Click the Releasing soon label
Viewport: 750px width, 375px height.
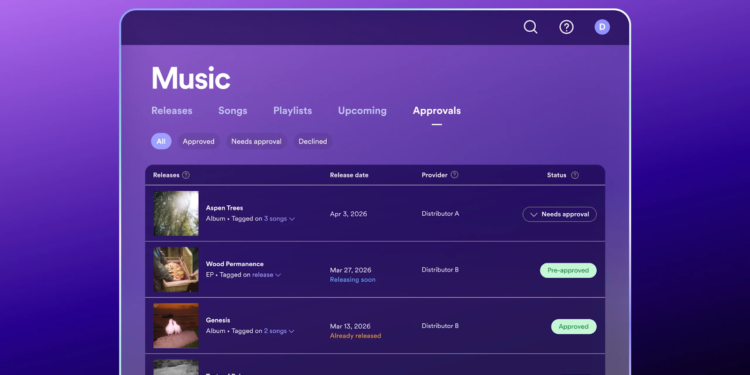pos(353,280)
